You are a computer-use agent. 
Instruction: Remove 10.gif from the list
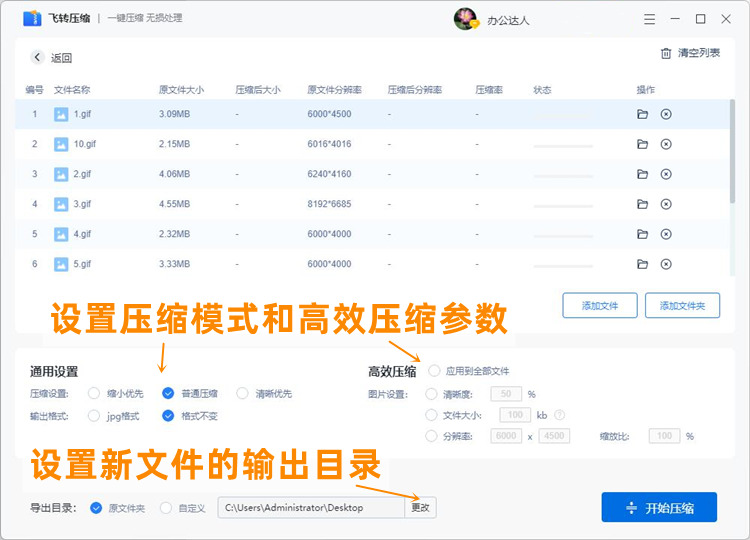point(666,144)
